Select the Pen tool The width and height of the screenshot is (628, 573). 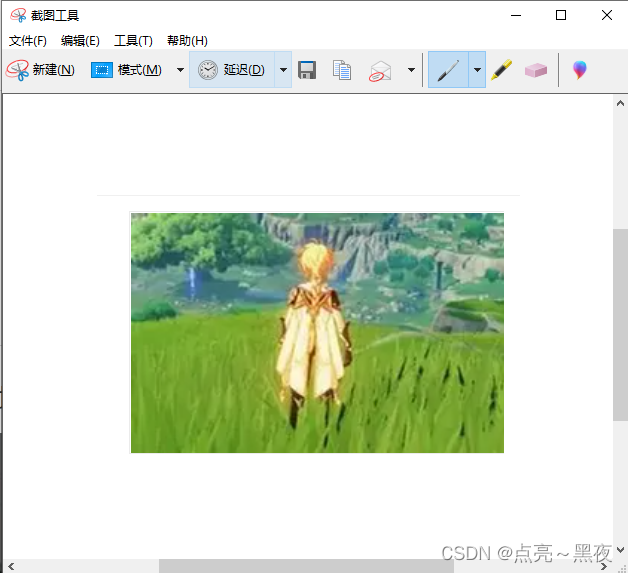pyautogui.click(x=448, y=70)
